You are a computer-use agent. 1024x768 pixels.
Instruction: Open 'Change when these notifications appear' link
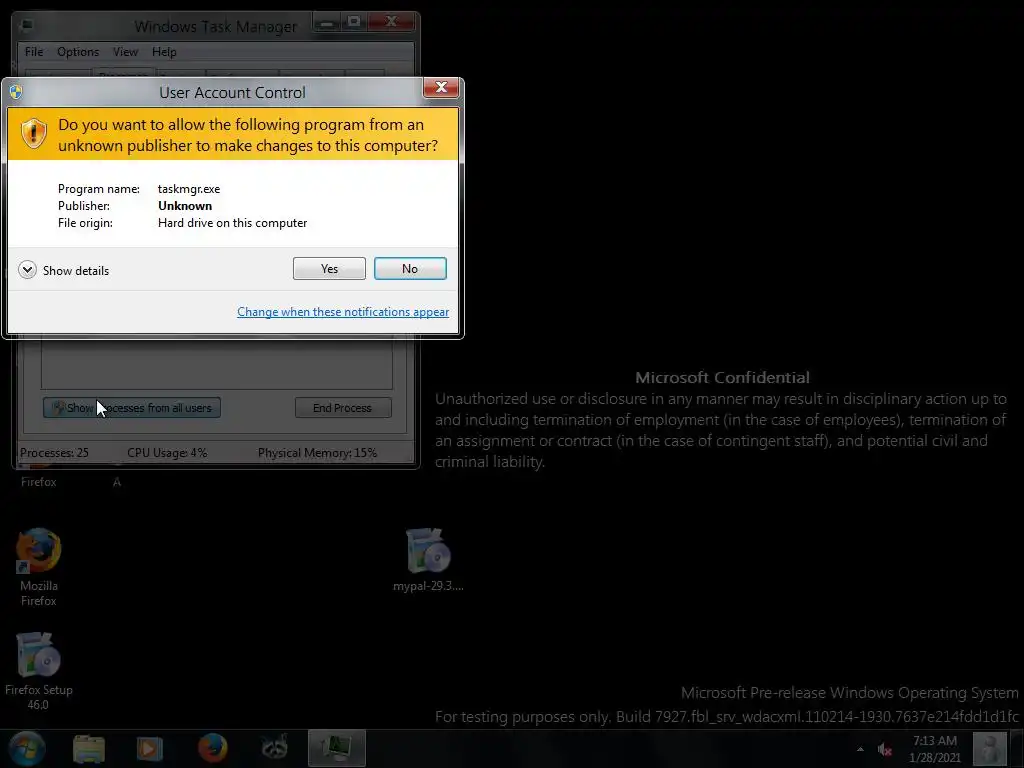click(x=343, y=312)
